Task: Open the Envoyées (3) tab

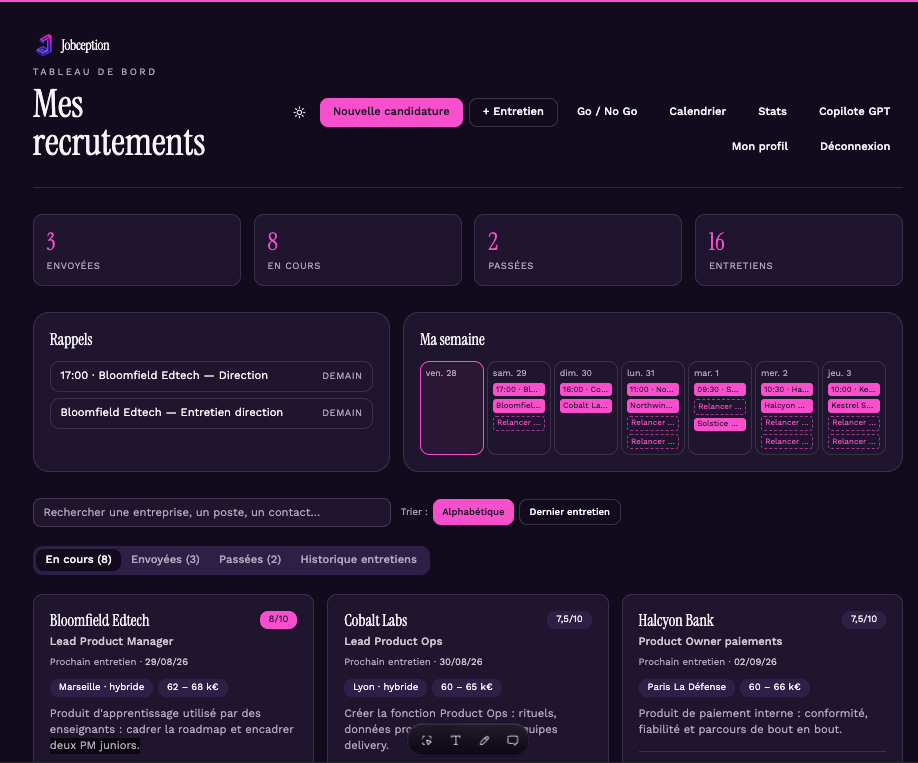Action: pos(165,560)
